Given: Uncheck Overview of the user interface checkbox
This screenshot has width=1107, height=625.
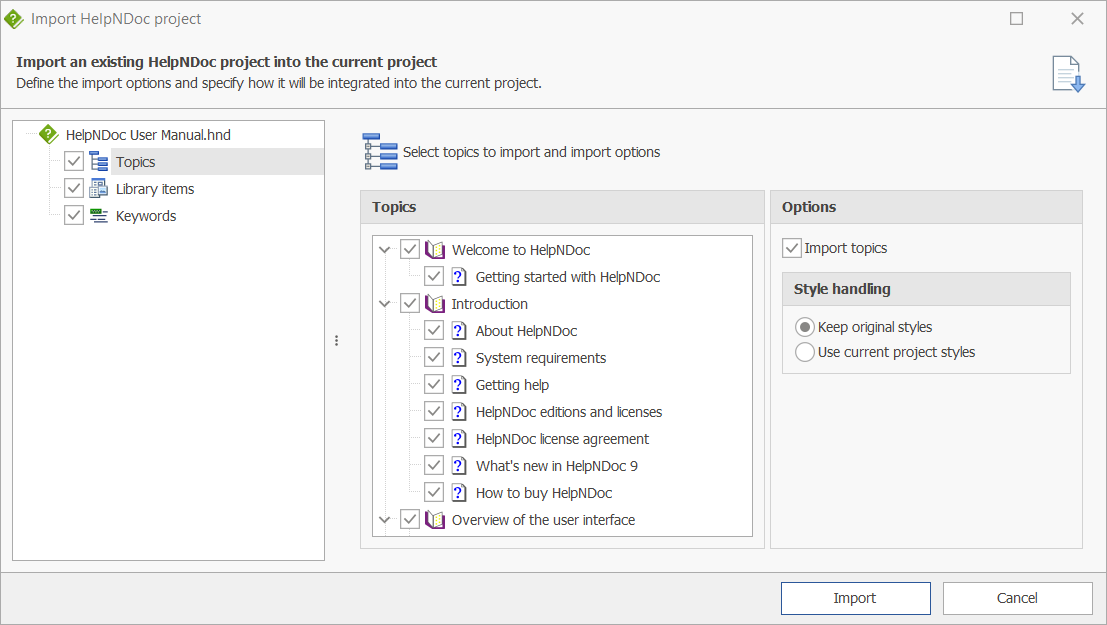Looking at the screenshot, I should coord(410,519).
